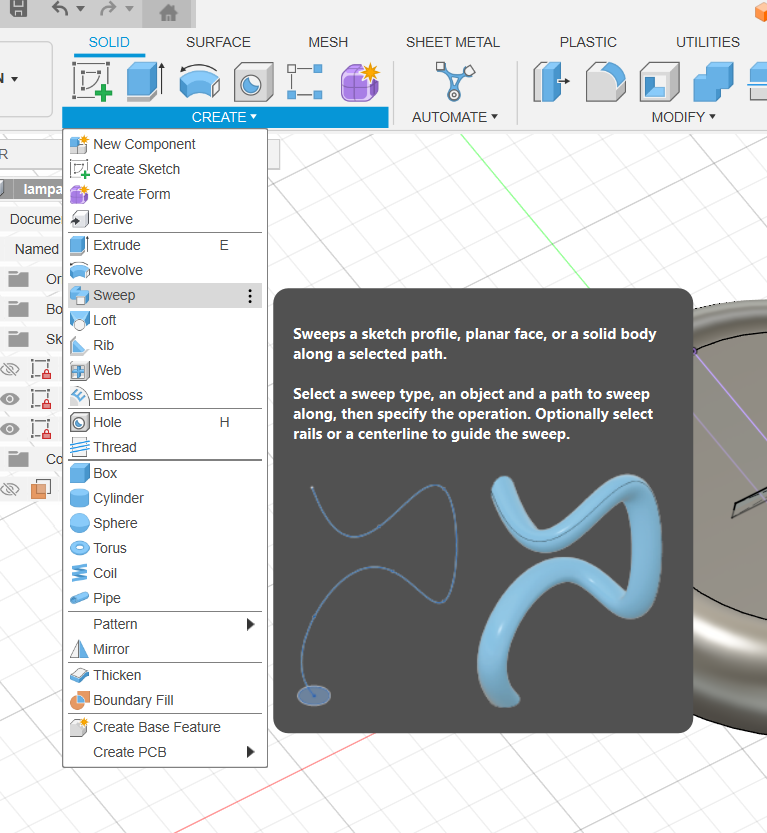Click the rectangular pattern toolbar icon
The width and height of the screenshot is (767, 833).
click(x=304, y=82)
